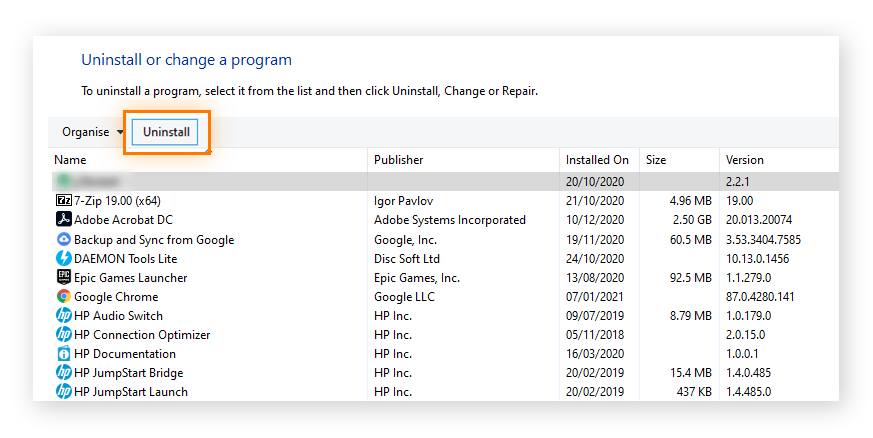Click the Adobe Acrobat DC icon

pyautogui.click(x=64, y=219)
